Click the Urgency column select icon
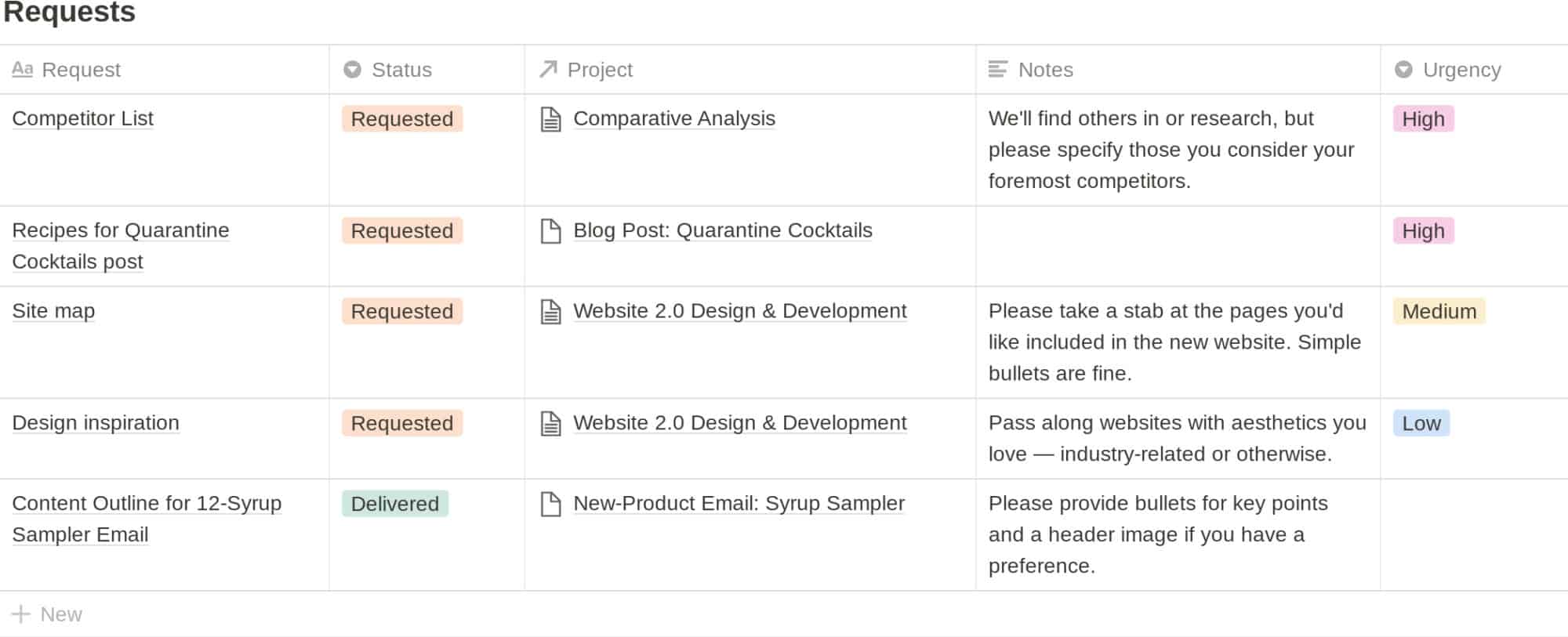 [x=1404, y=70]
